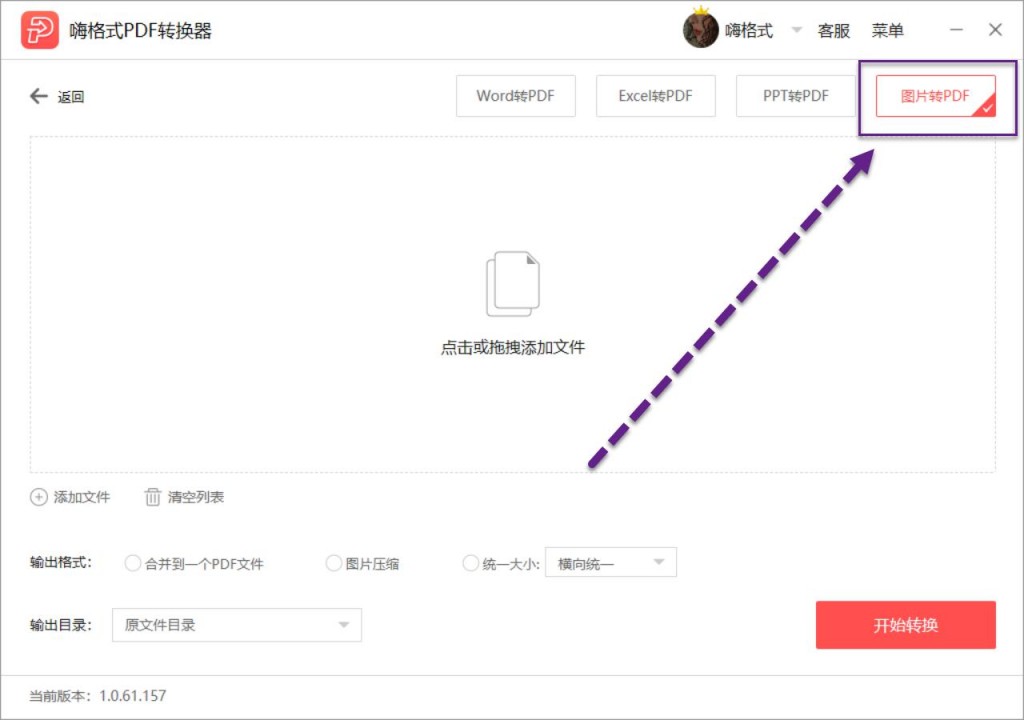1024x720 pixels.
Task: Switch to the PPT转PDF tab
Action: pos(795,96)
